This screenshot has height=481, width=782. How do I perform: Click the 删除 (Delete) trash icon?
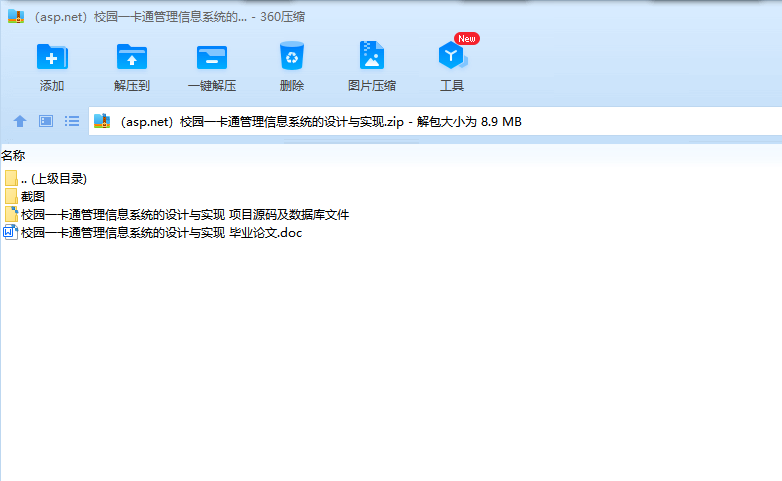(292, 56)
